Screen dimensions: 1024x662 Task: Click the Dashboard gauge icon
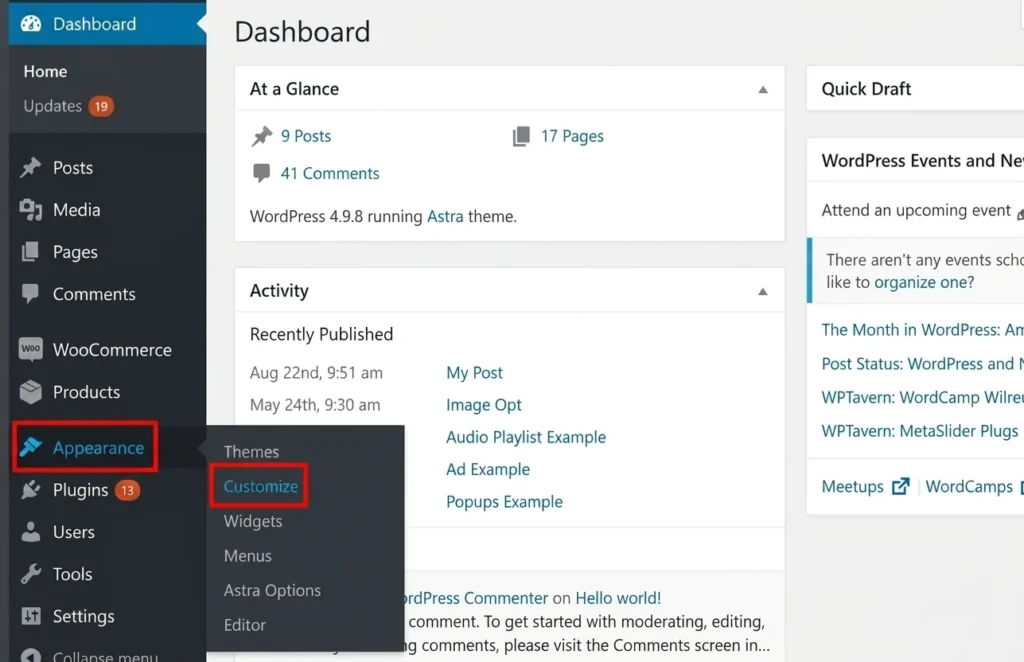pyautogui.click(x=31, y=24)
